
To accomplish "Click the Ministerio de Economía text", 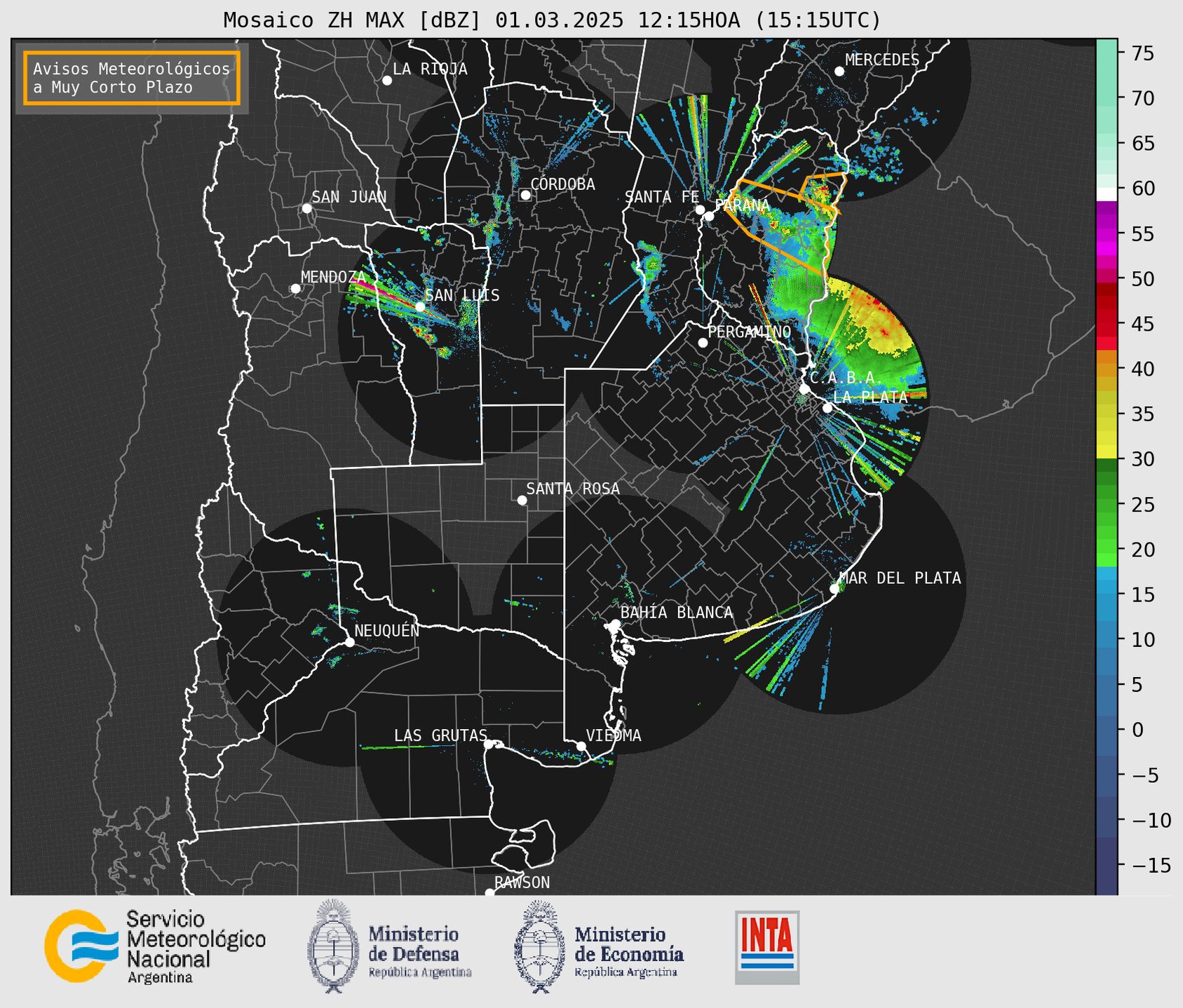I will pyautogui.click(x=629, y=952).
